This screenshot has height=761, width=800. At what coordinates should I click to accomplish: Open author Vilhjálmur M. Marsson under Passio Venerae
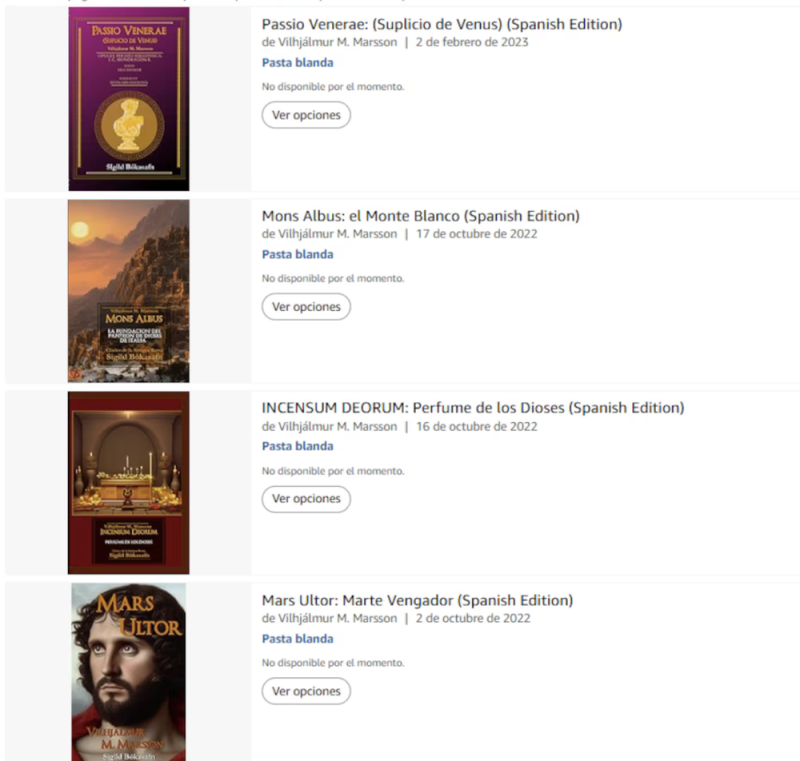coord(337,42)
